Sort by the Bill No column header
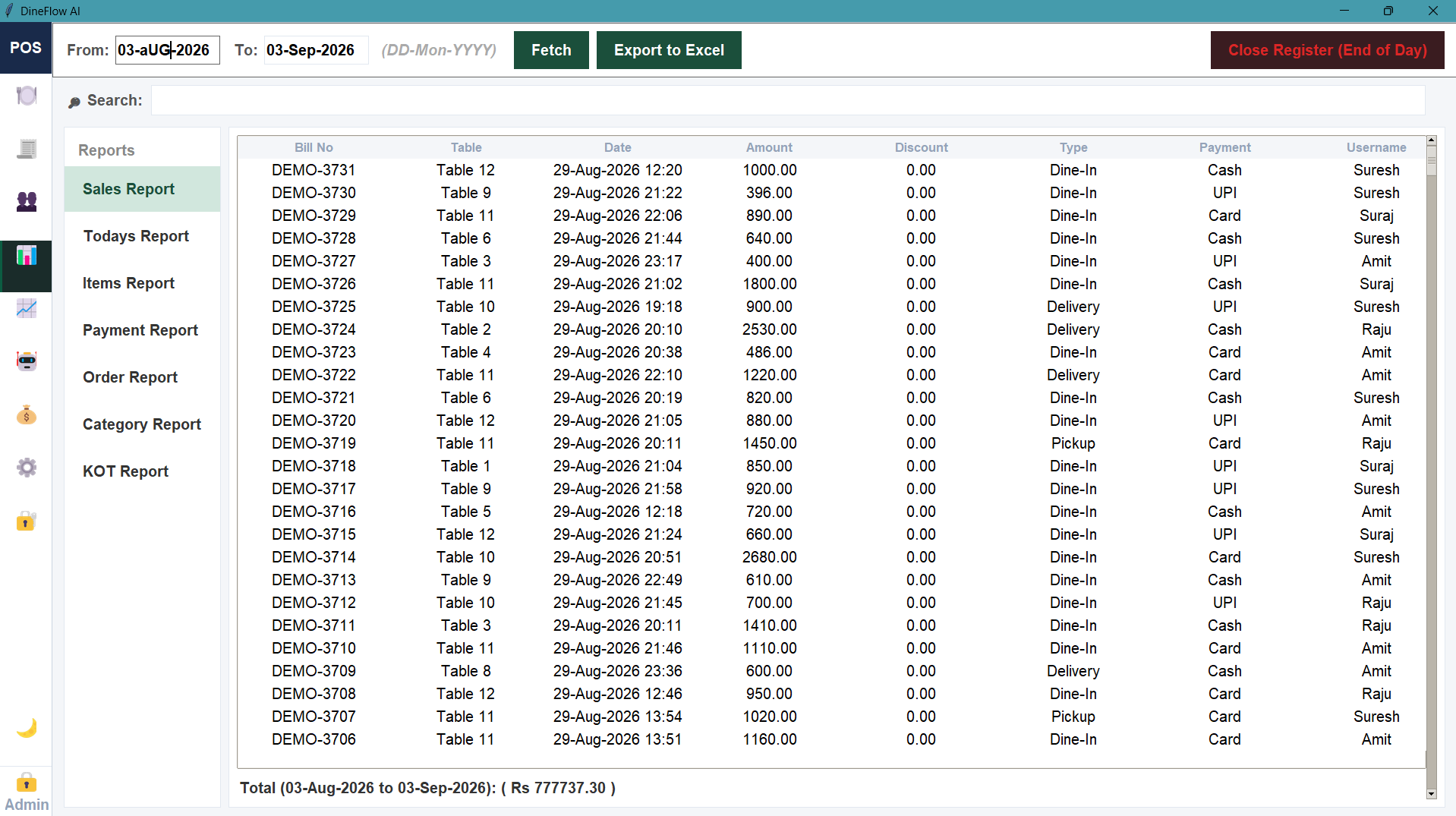This screenshot has height=816, width=1456. click(x=314, y=147)
